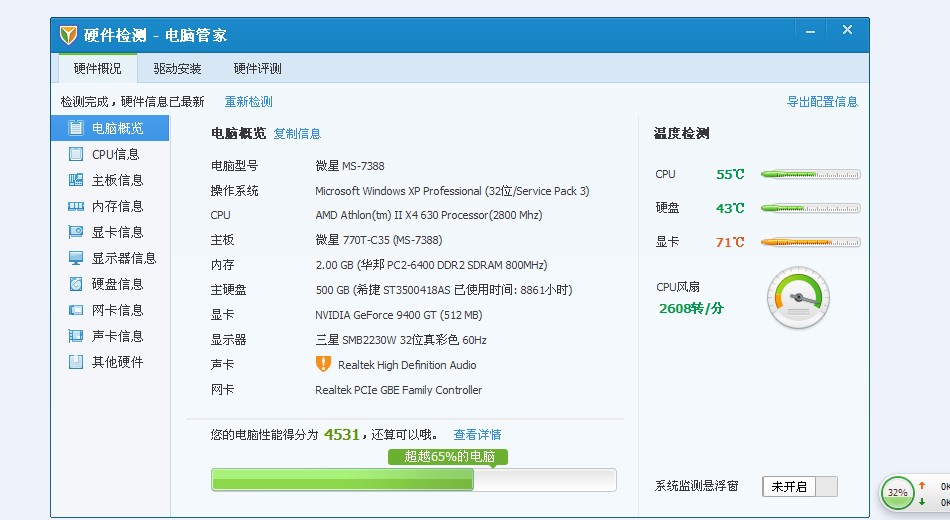950x520 pixels.
Task: Click the AMD Athlon II X4 630 text
Action: tap(428, 215)
